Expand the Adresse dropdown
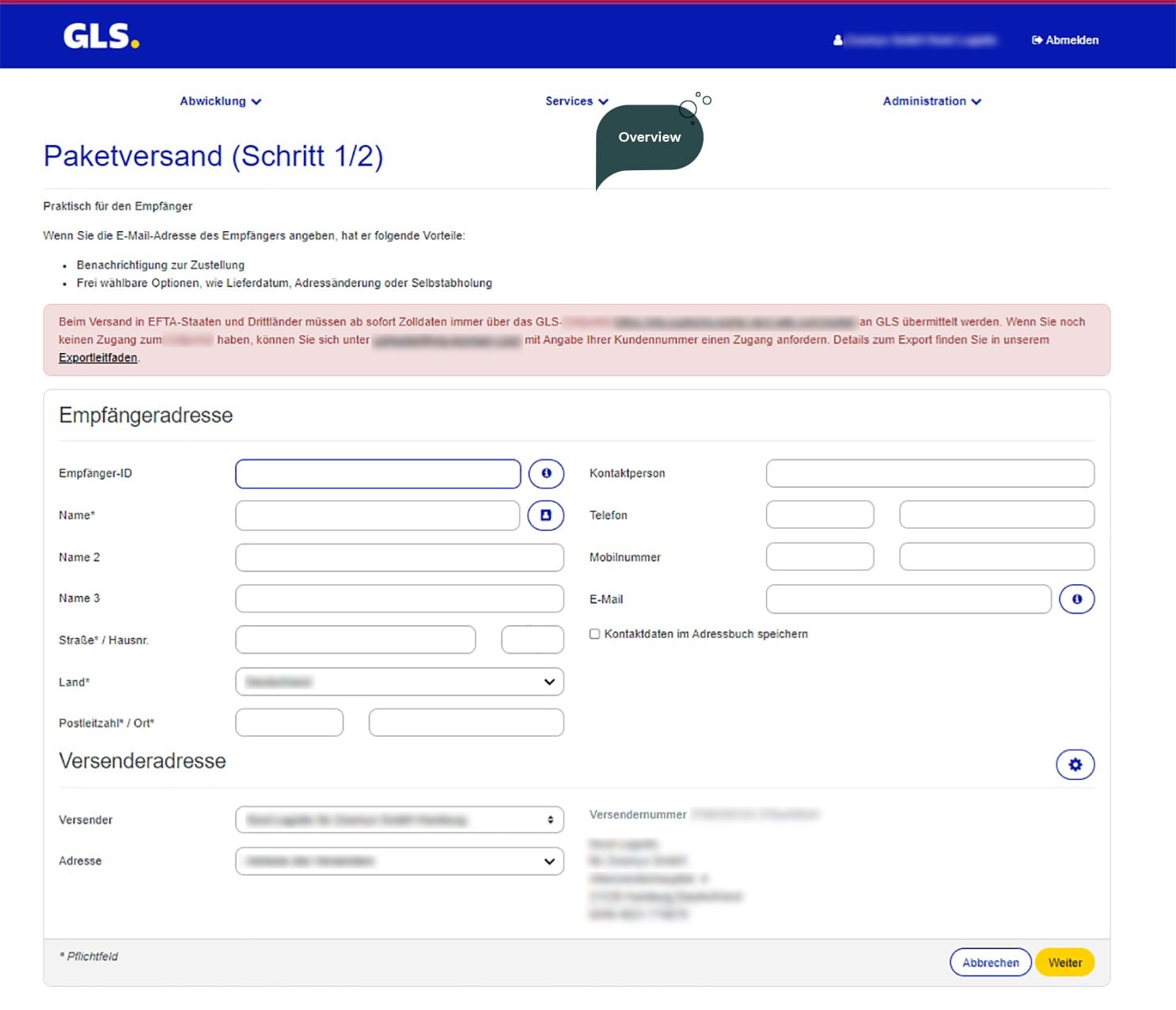The height and width of the screenshot is (1010, 1176). (399, 861)
